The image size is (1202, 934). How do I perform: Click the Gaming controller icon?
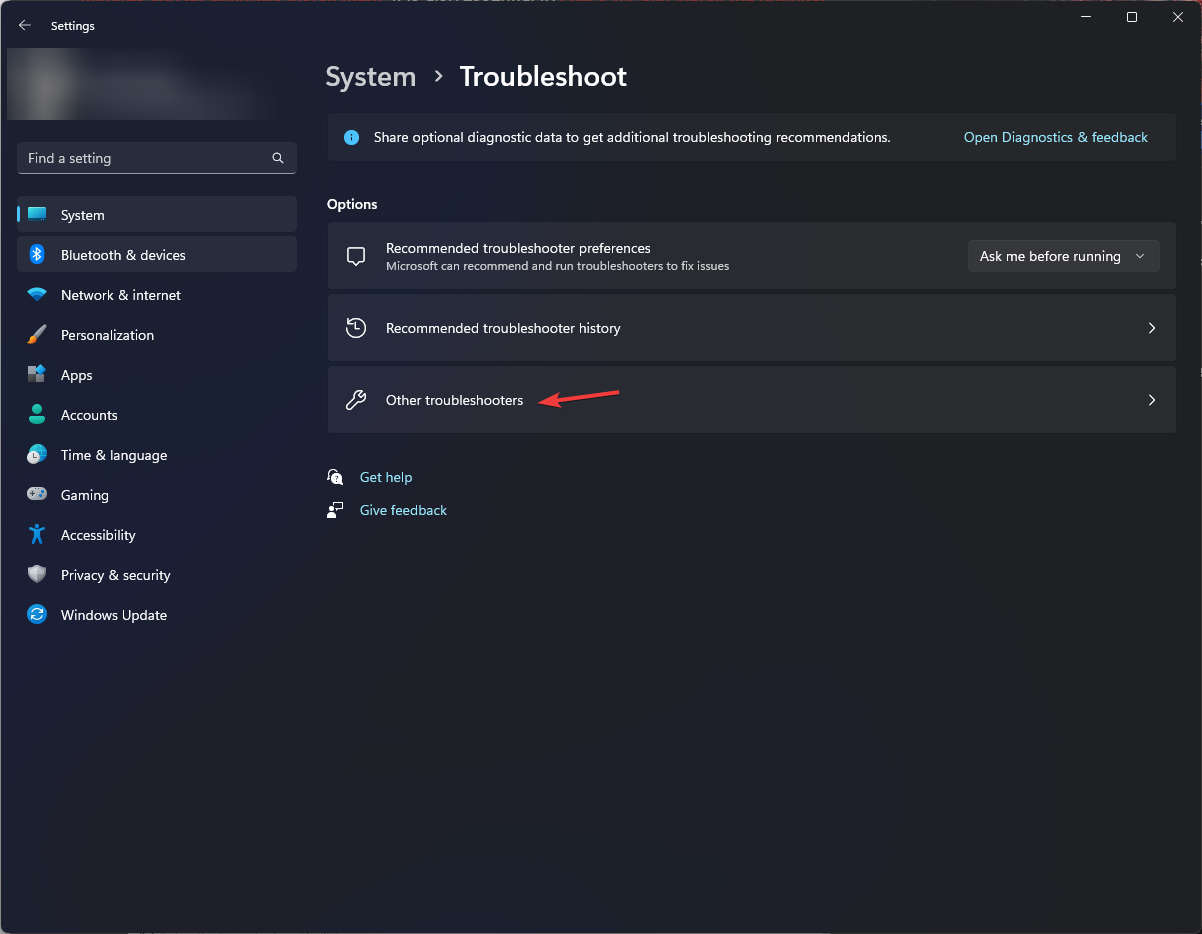37,494
